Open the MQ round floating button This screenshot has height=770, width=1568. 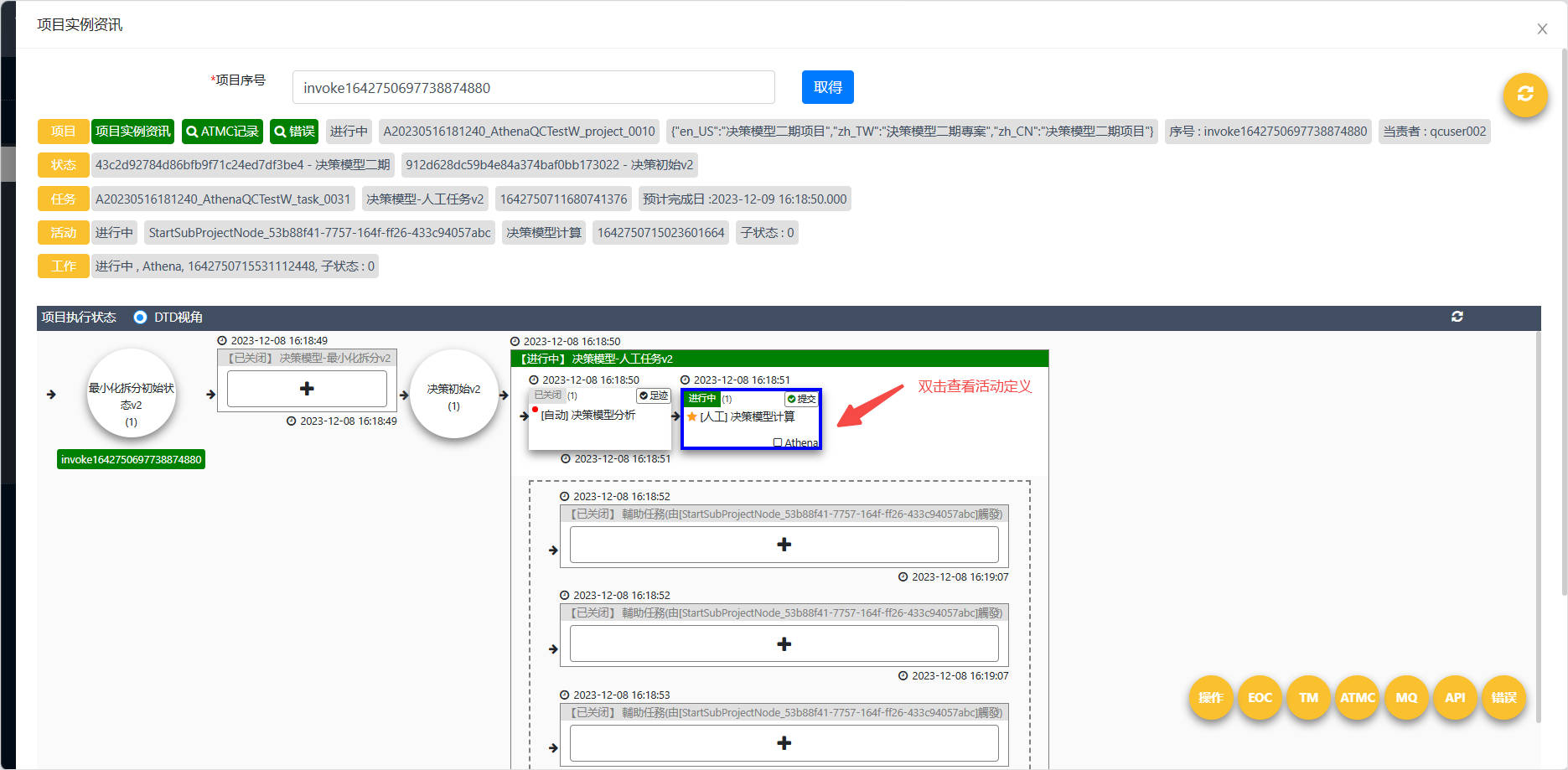tap(1406, 697)
